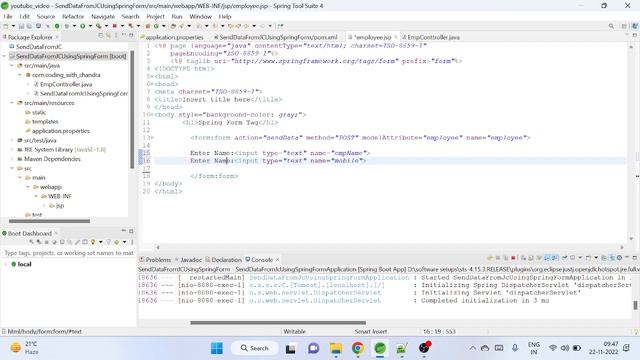Viewport: 640px width, 360px height.
Task: Expand the src/test/java folder
Action: (x=12, y=140)
